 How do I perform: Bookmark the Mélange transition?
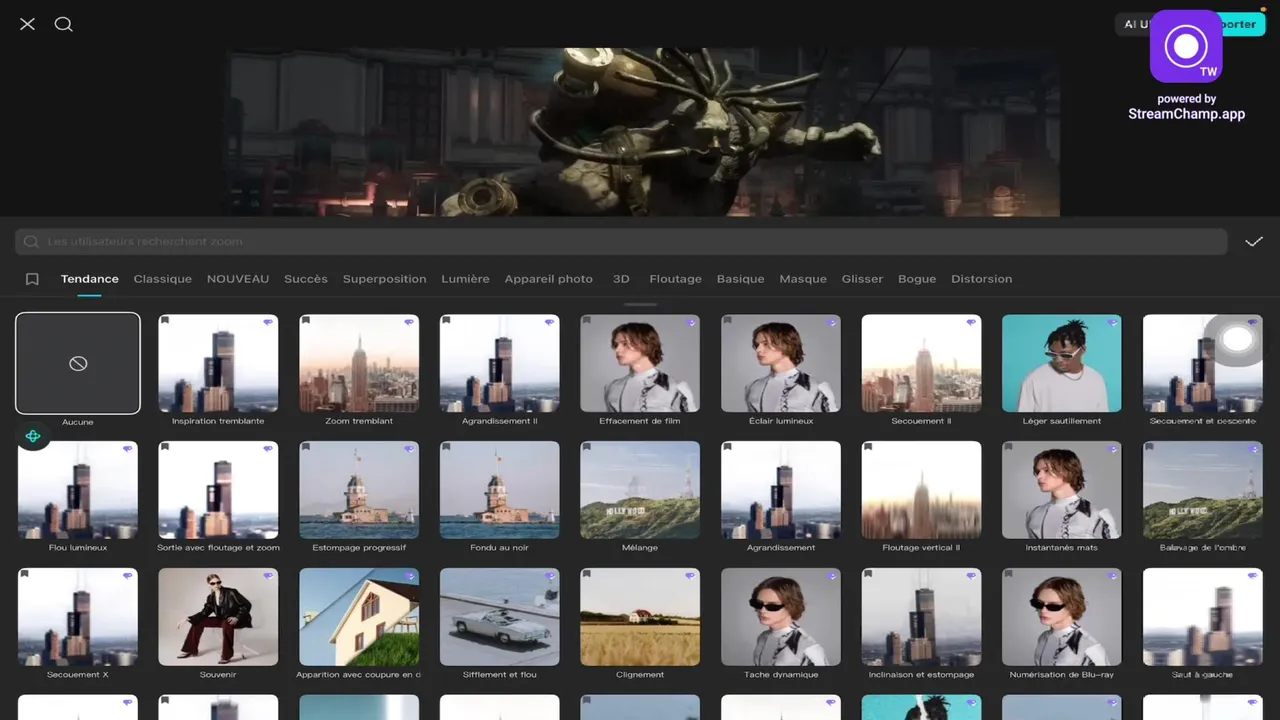pyautogui.click(x=588, y=448)
